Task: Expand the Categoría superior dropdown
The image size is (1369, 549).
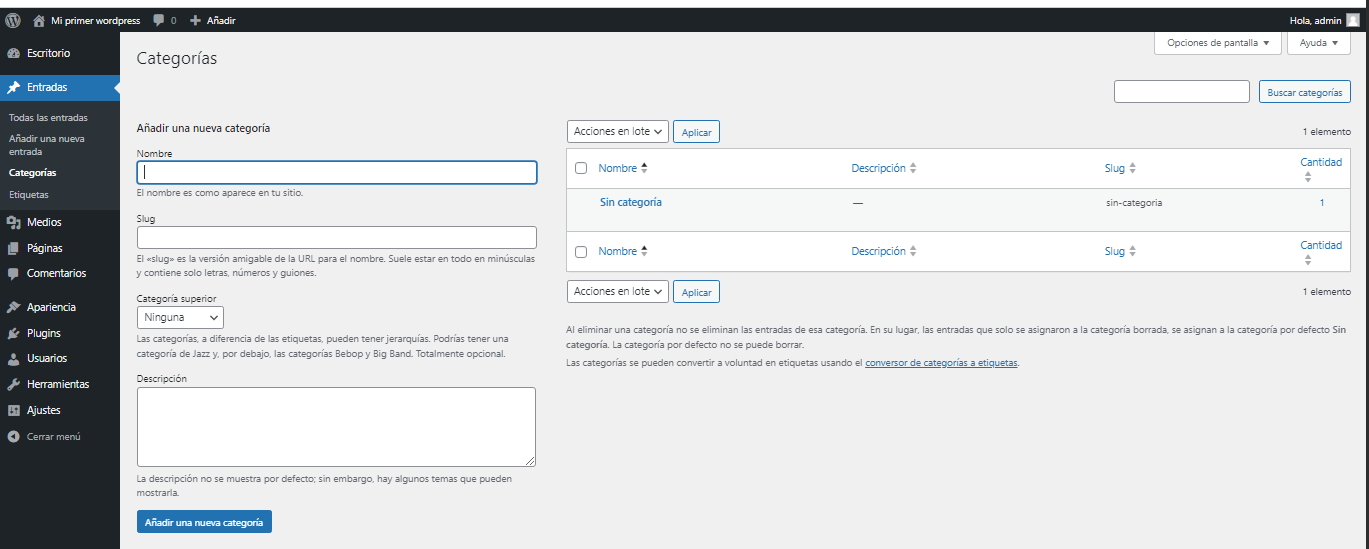Action: 180,317
